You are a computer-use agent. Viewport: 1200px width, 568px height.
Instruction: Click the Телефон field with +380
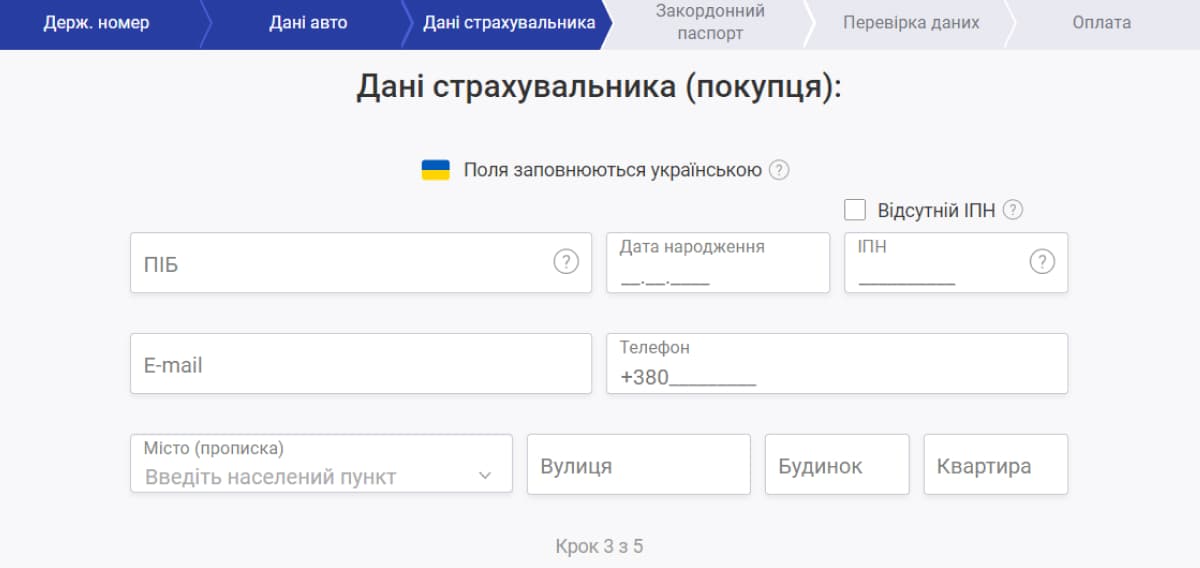coord(837,364)
